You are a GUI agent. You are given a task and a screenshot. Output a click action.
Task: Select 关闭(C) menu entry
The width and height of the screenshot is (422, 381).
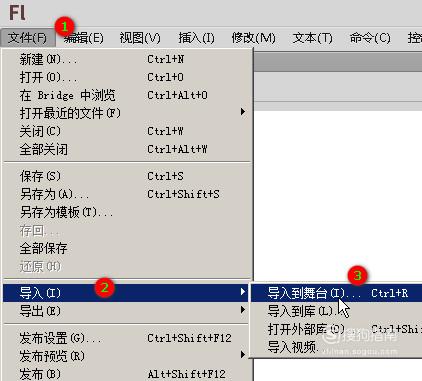[x=127, y=131]
